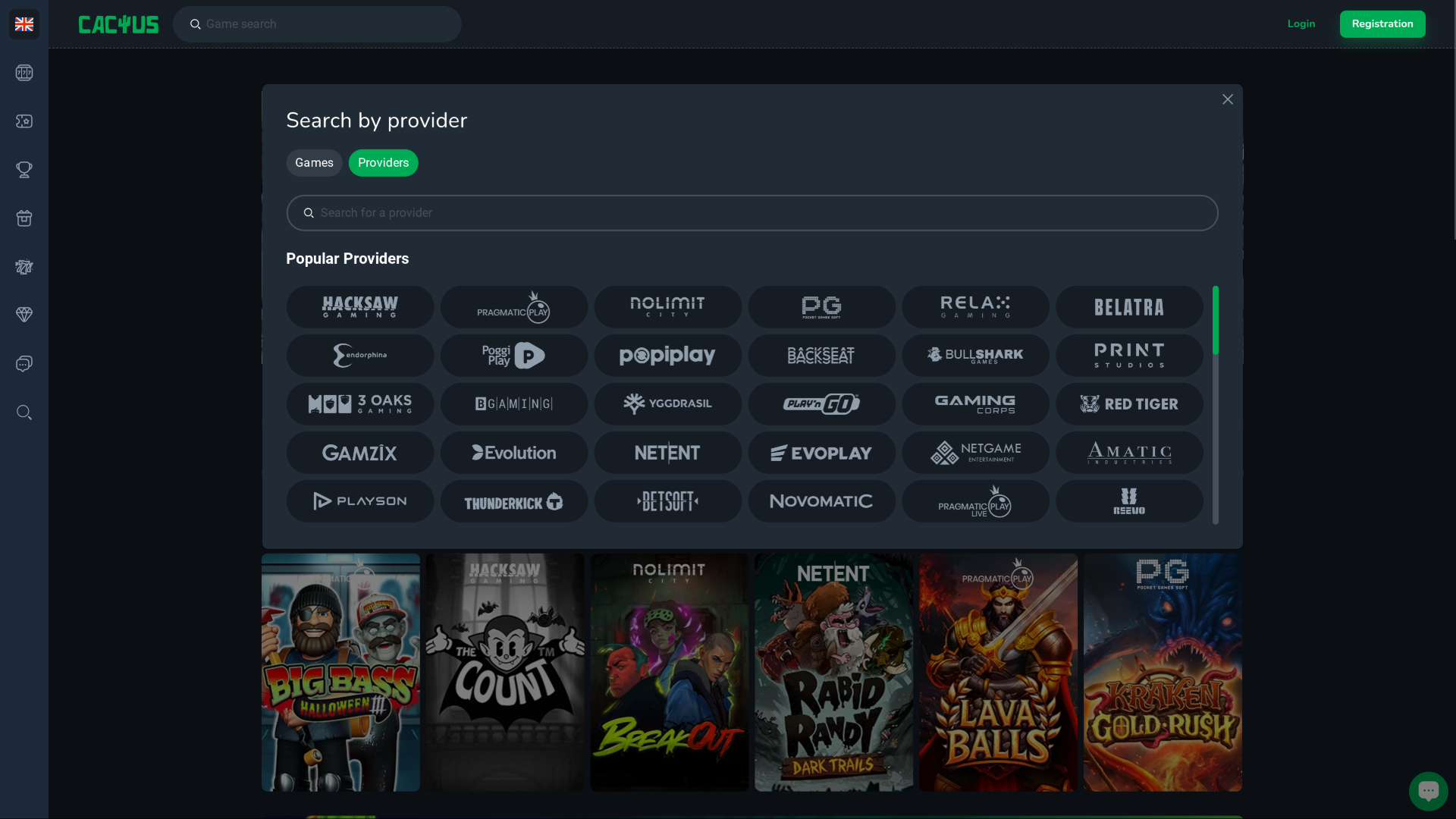The image size is (1456, 819).
Task: Select the Hacksaw Gaming provider
Action: (360, 307)
